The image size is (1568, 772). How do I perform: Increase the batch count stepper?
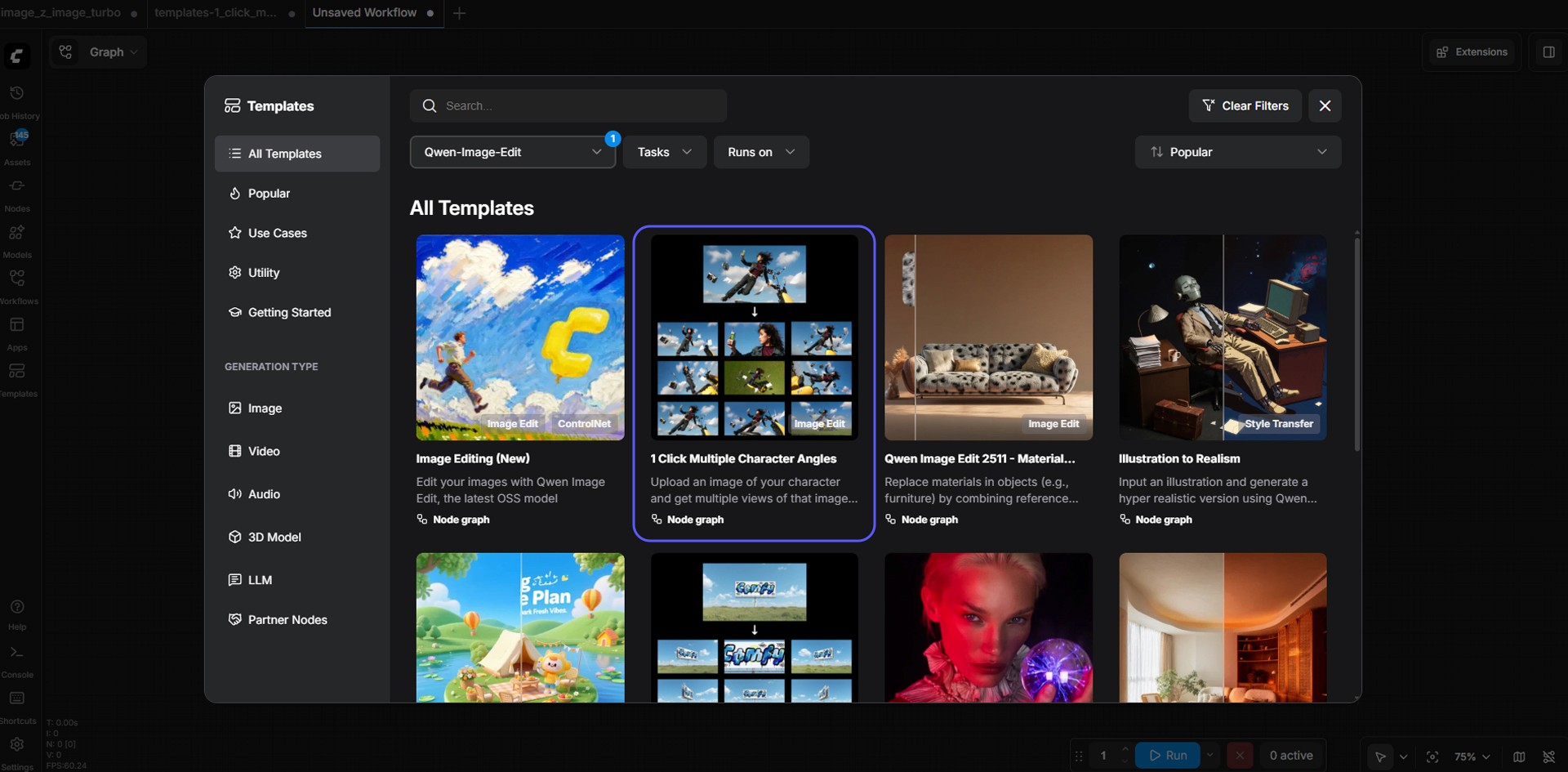click(x=1125, y=749)
